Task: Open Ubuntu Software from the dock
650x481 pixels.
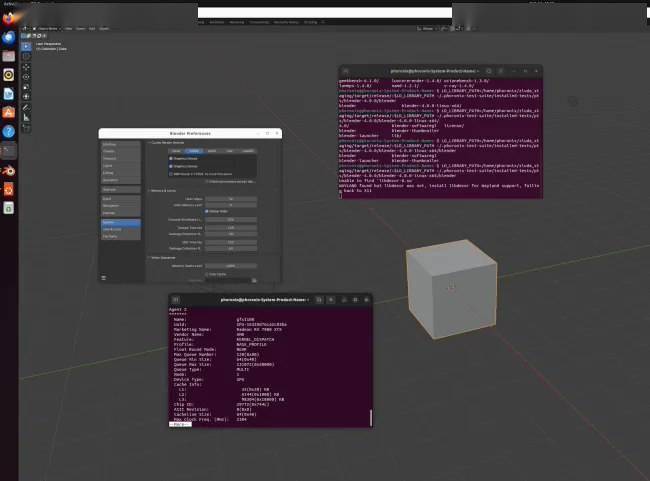Action: (x=9, y=113)
